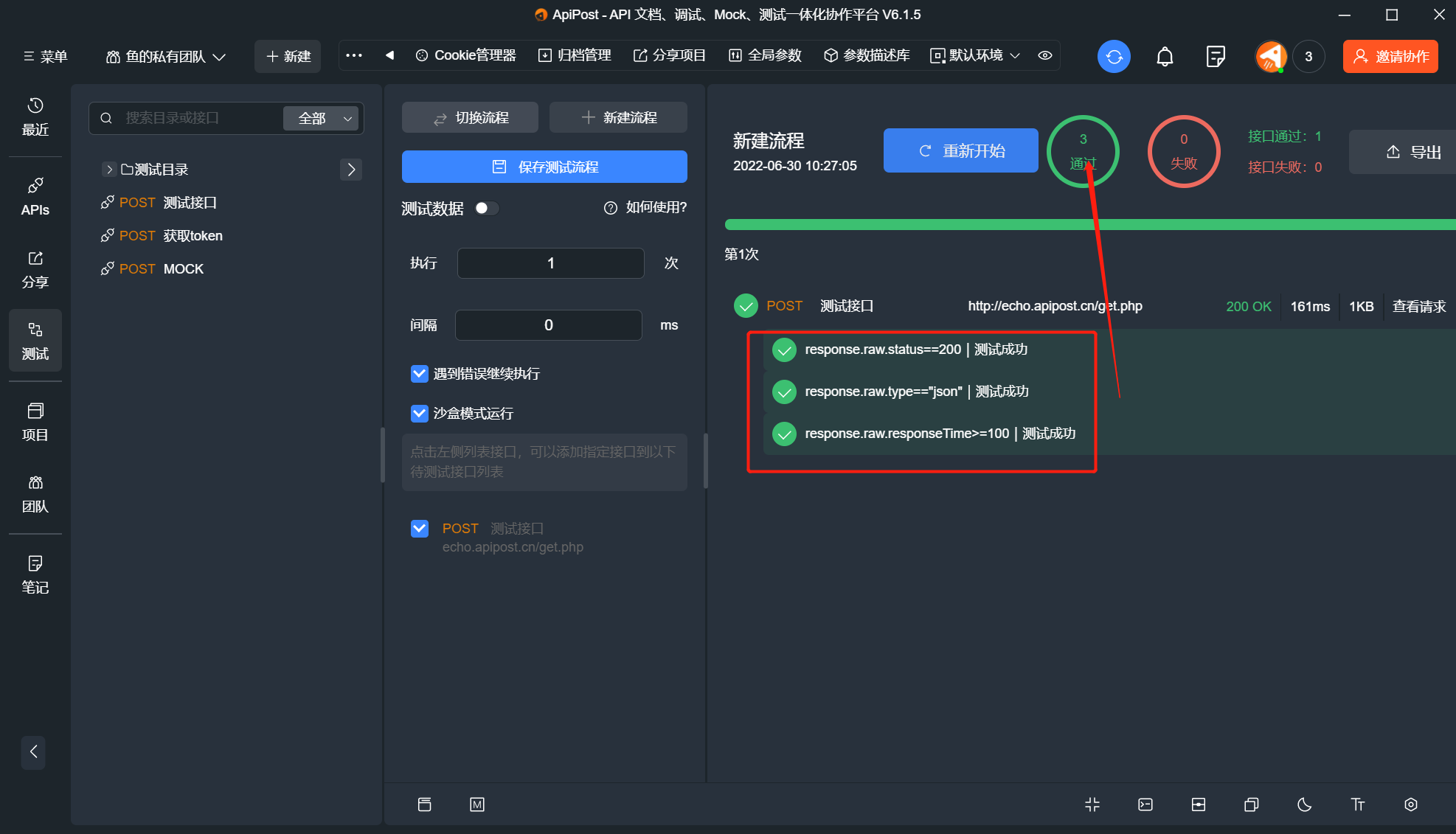The width and height of the screenshot is (1456, 834).
Task: Open the 团队 team sidebar section
Action: (x=35, y=494)
